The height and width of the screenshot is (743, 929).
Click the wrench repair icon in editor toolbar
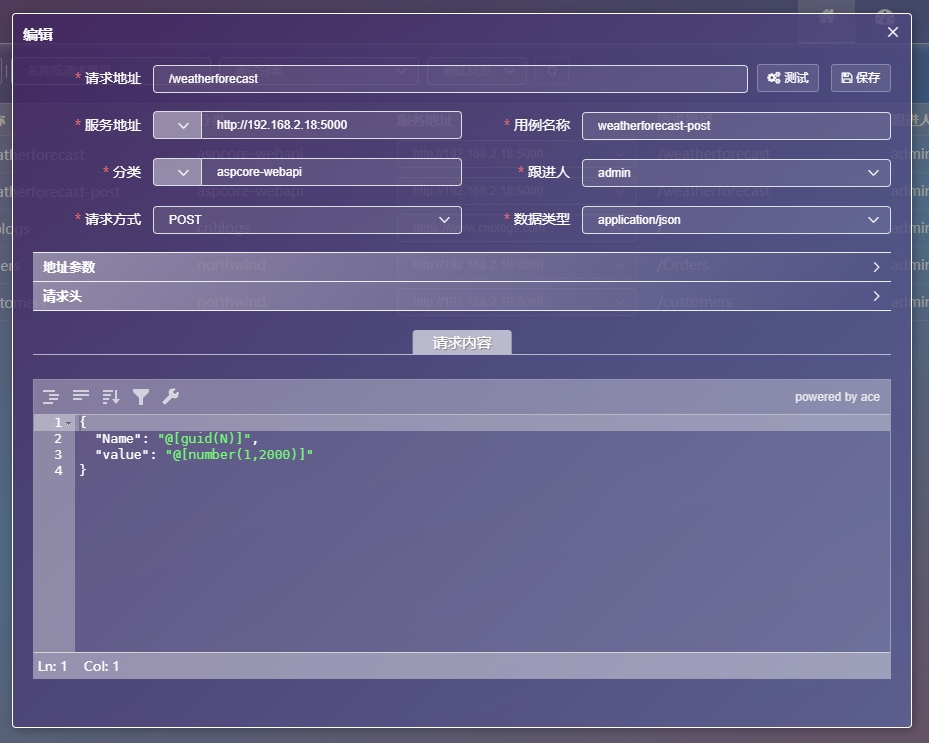(171, 396)
